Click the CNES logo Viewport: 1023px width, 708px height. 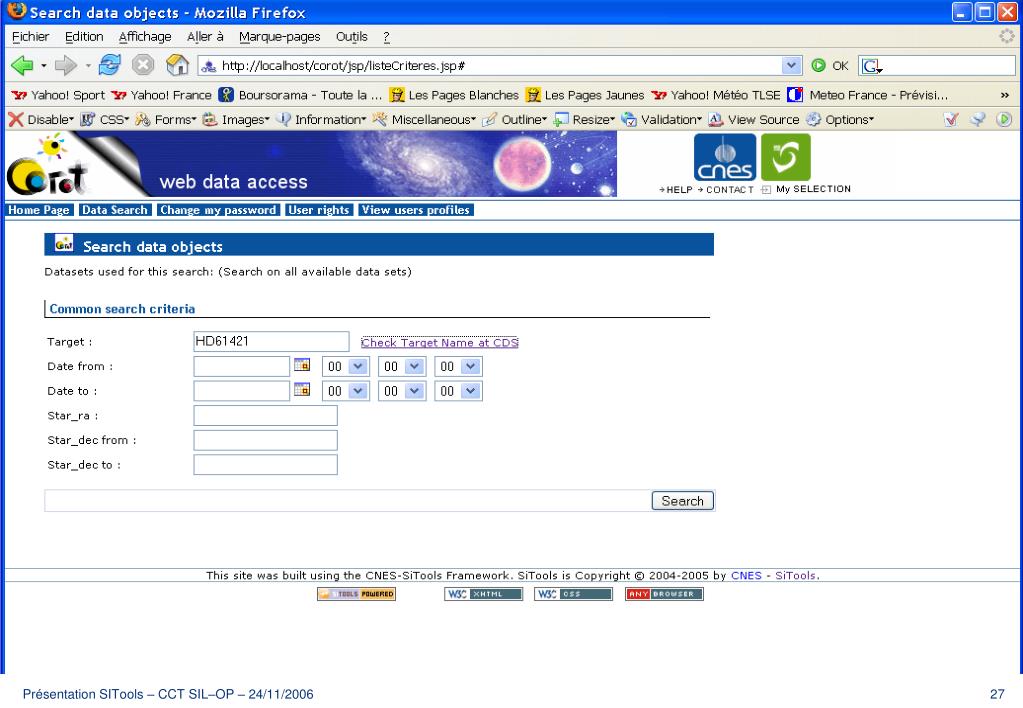[x=725, y=157]
